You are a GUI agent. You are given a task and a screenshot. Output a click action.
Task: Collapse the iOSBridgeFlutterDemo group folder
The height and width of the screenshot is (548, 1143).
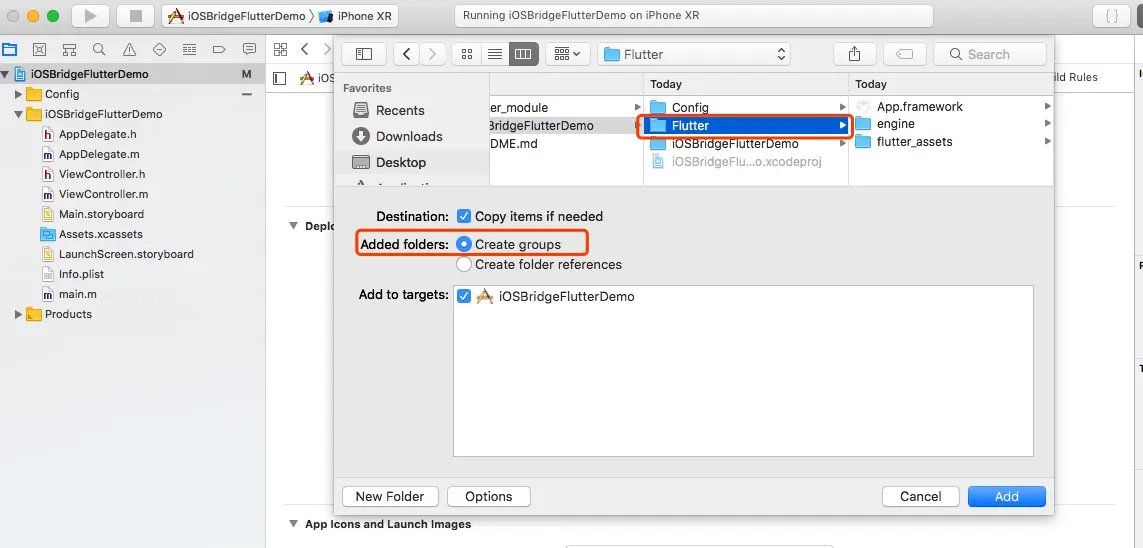coord(19,114)
